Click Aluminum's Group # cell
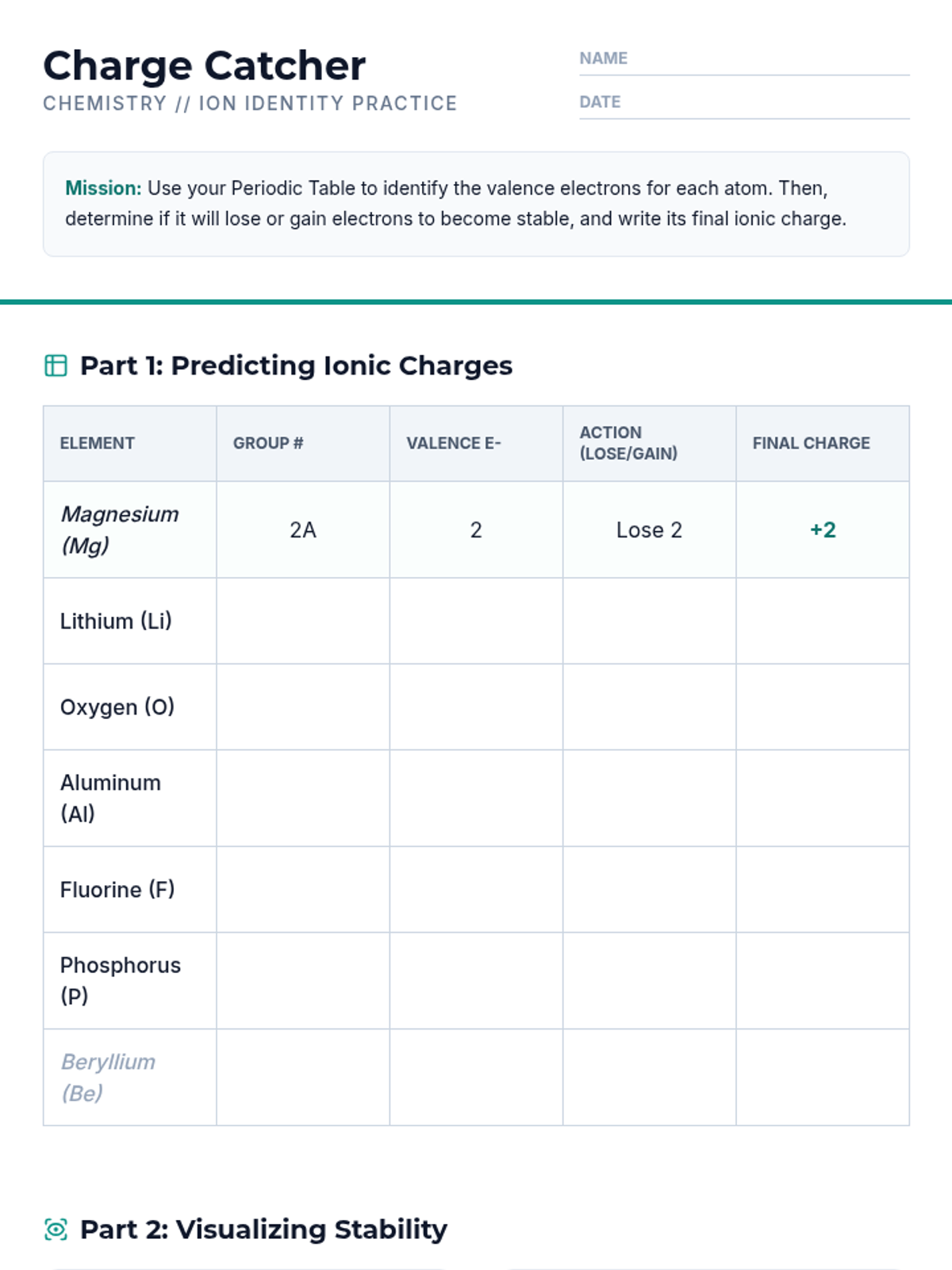This screenshot has width=952, height=1270. tap(303, 798)
